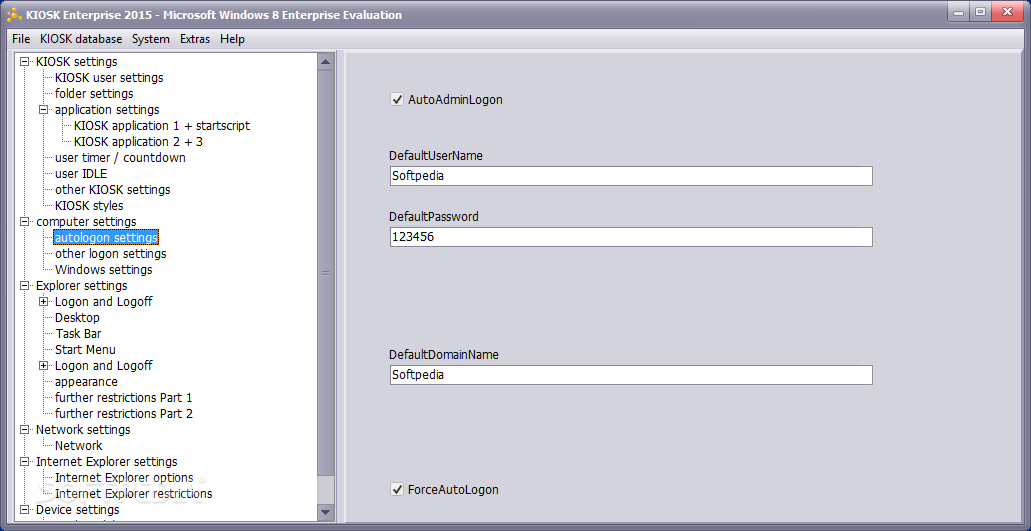1031x531 pixels.
Task: Collapse the KIOSK settings tree node
Action: point(25,62)
